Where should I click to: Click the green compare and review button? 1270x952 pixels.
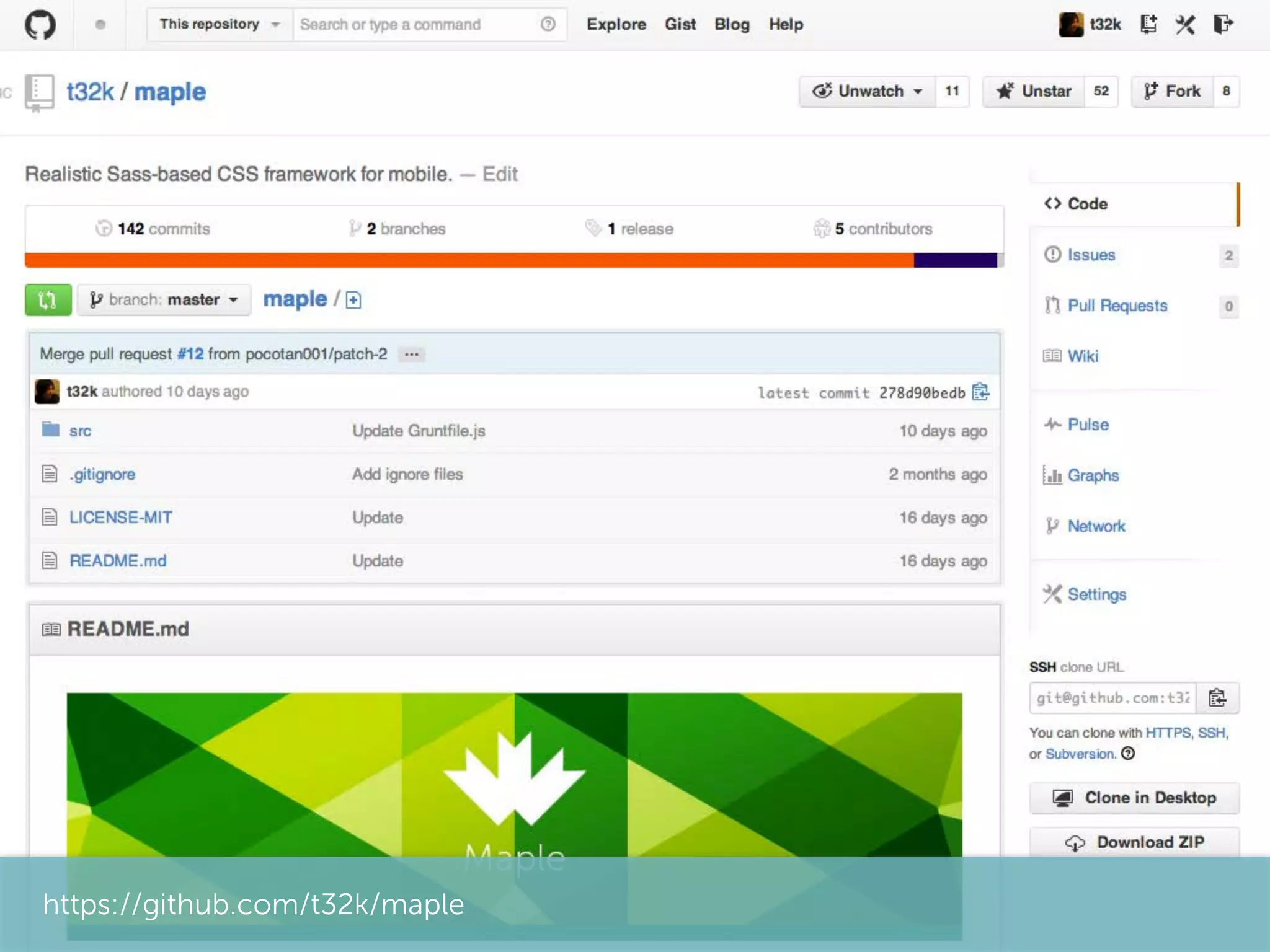pyautogui.click(x=48, y=300)
